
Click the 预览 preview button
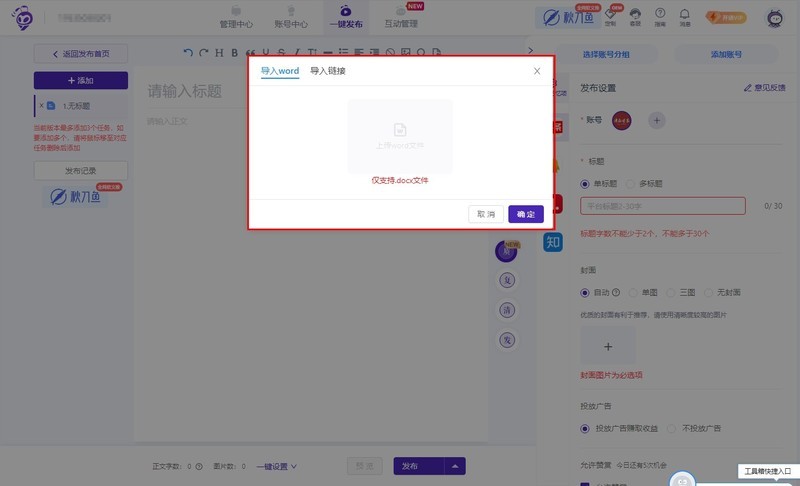364,466
